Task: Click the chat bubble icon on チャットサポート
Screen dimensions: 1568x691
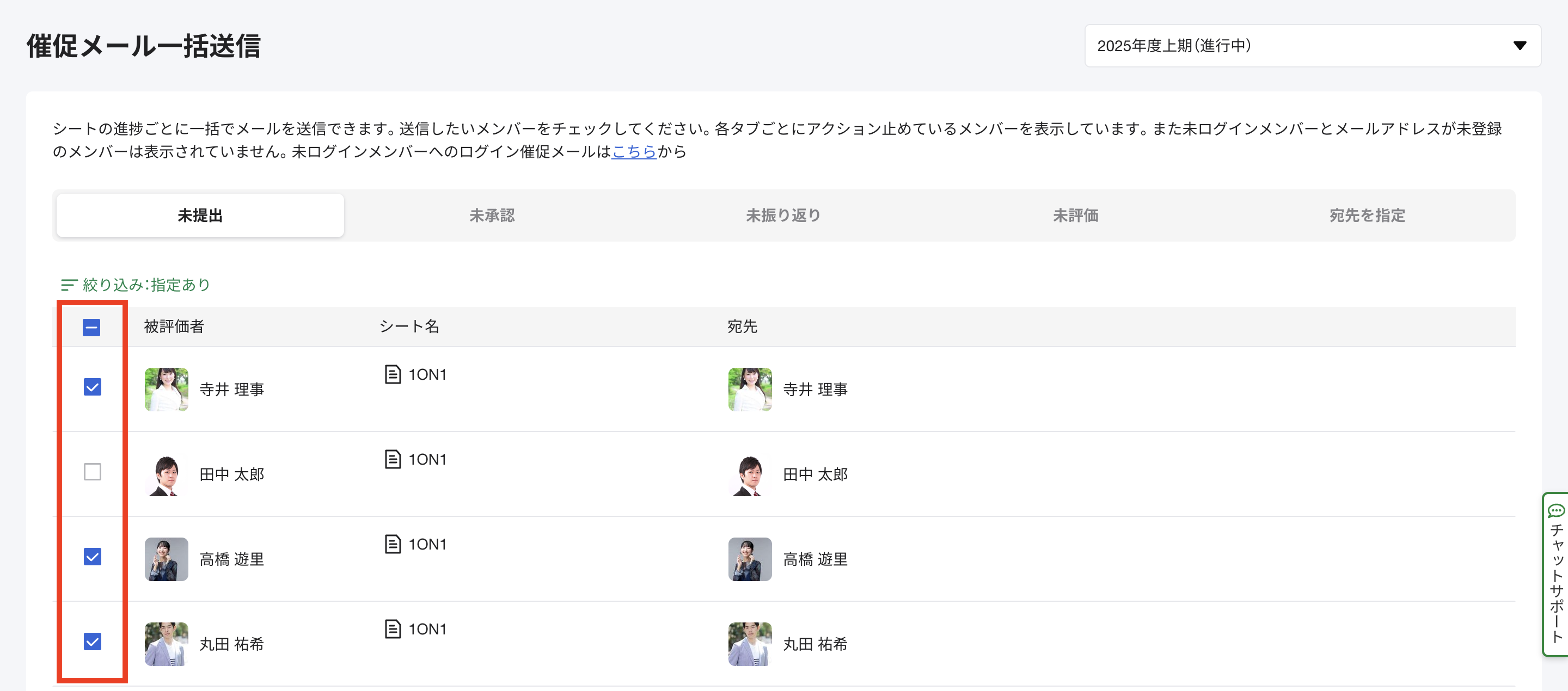Action: tap(1556, 510)
